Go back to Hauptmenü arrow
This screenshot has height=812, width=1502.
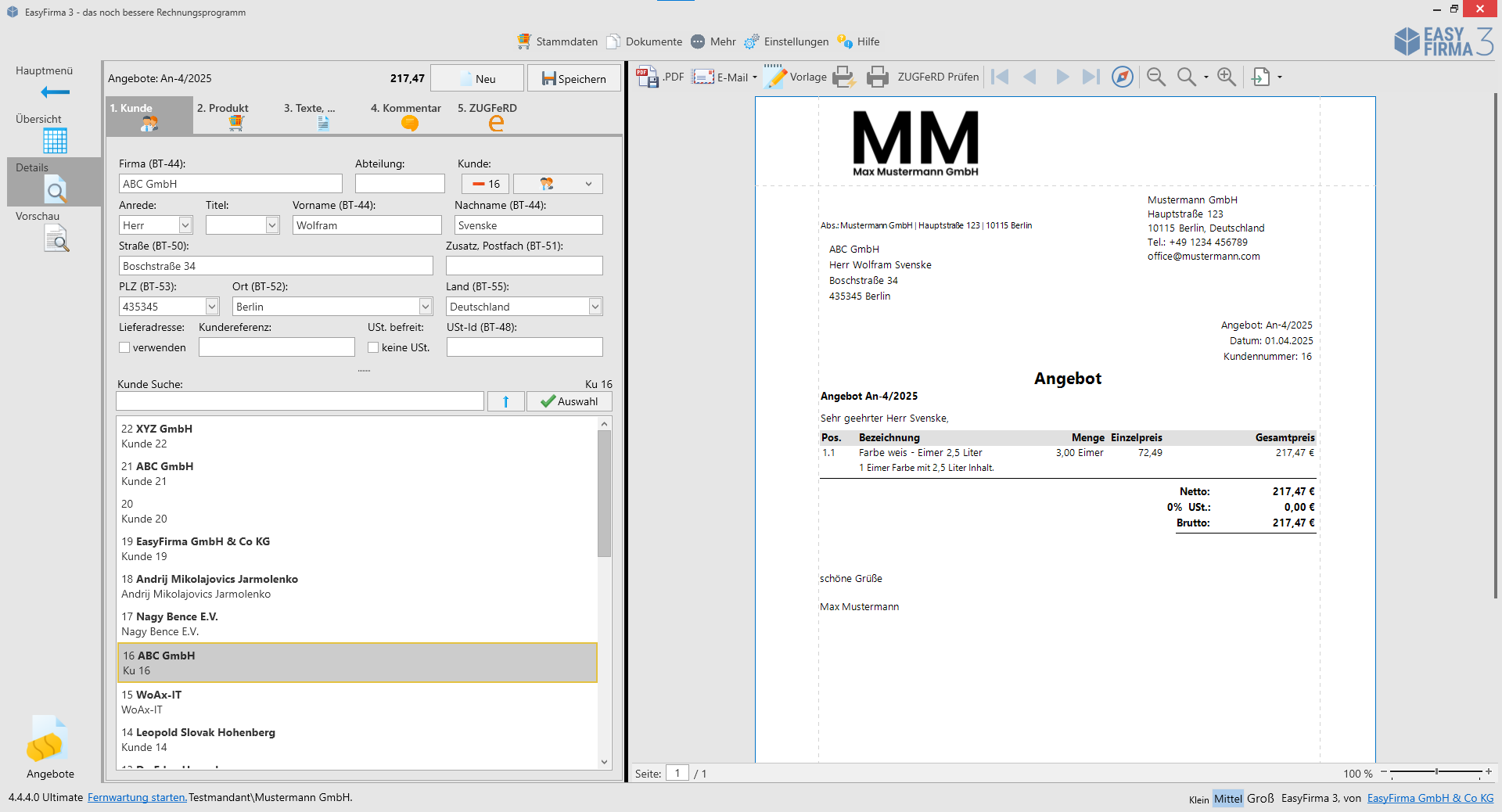pyautogui.click(x=55, y=92)
